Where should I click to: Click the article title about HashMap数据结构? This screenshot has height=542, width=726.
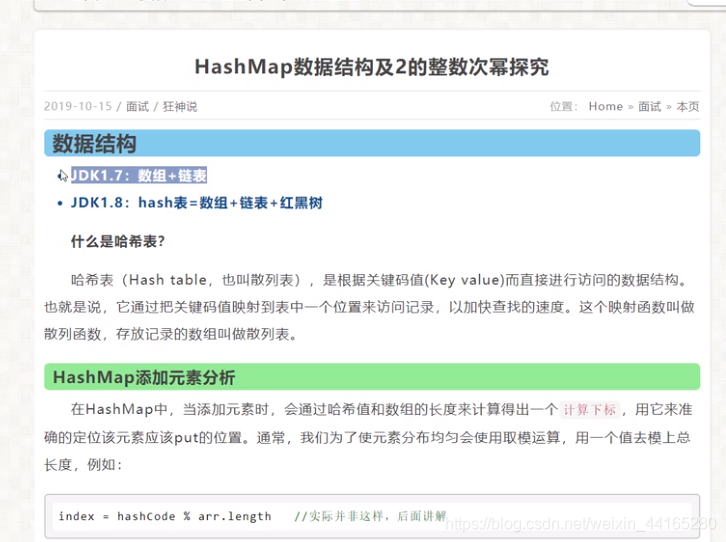point(372,67)
